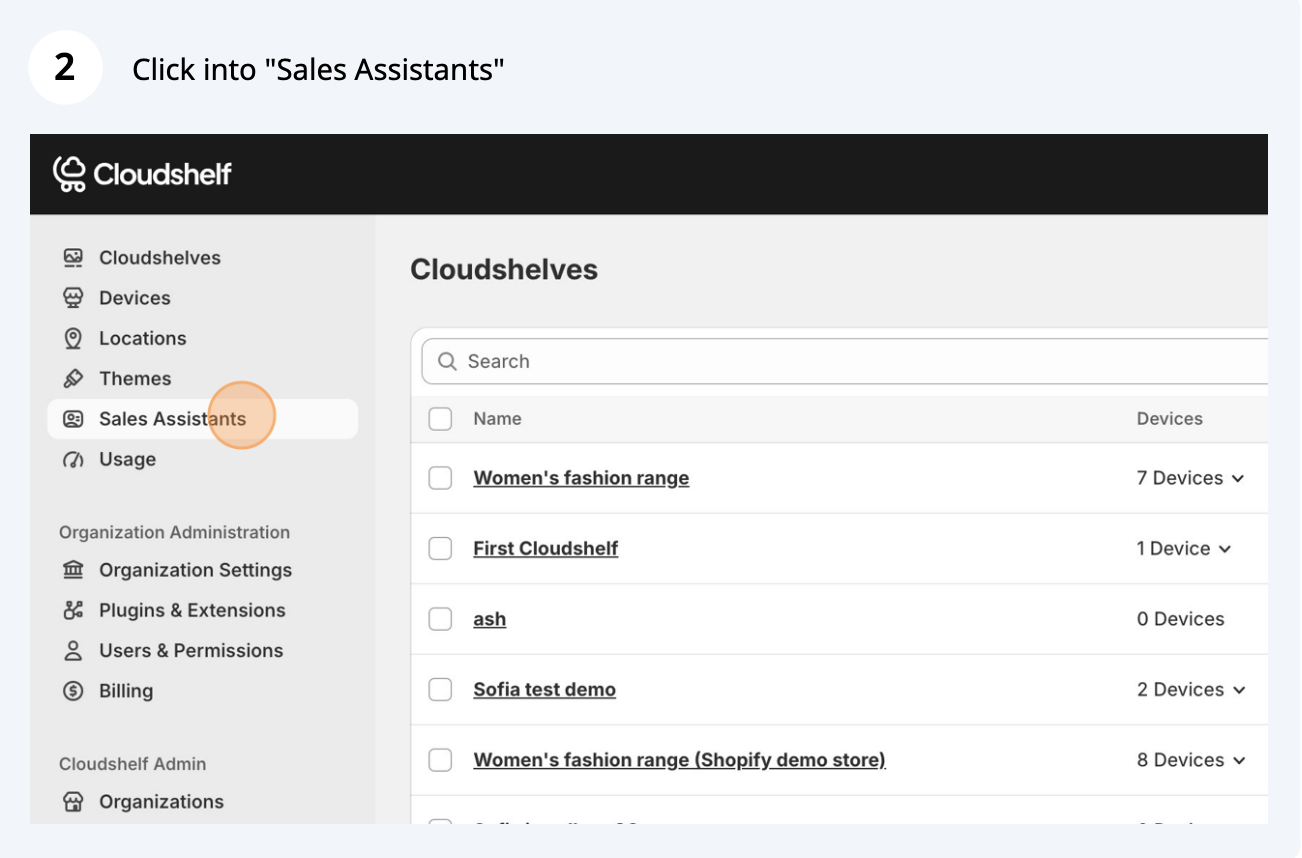Click the Cloudshelf logo icon

pos(69,174)
